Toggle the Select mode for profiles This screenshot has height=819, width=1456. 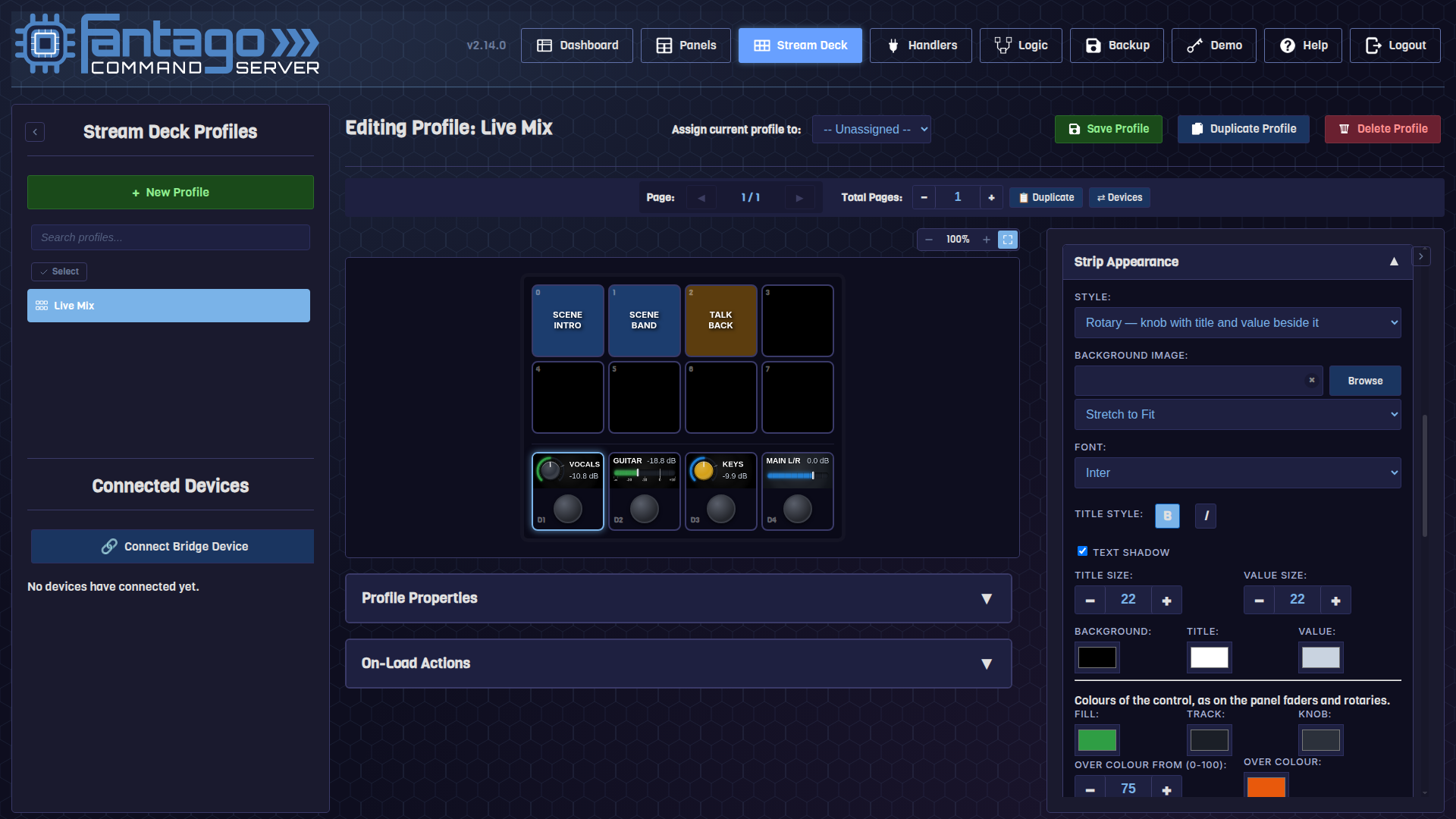click(x=59, y=271)
